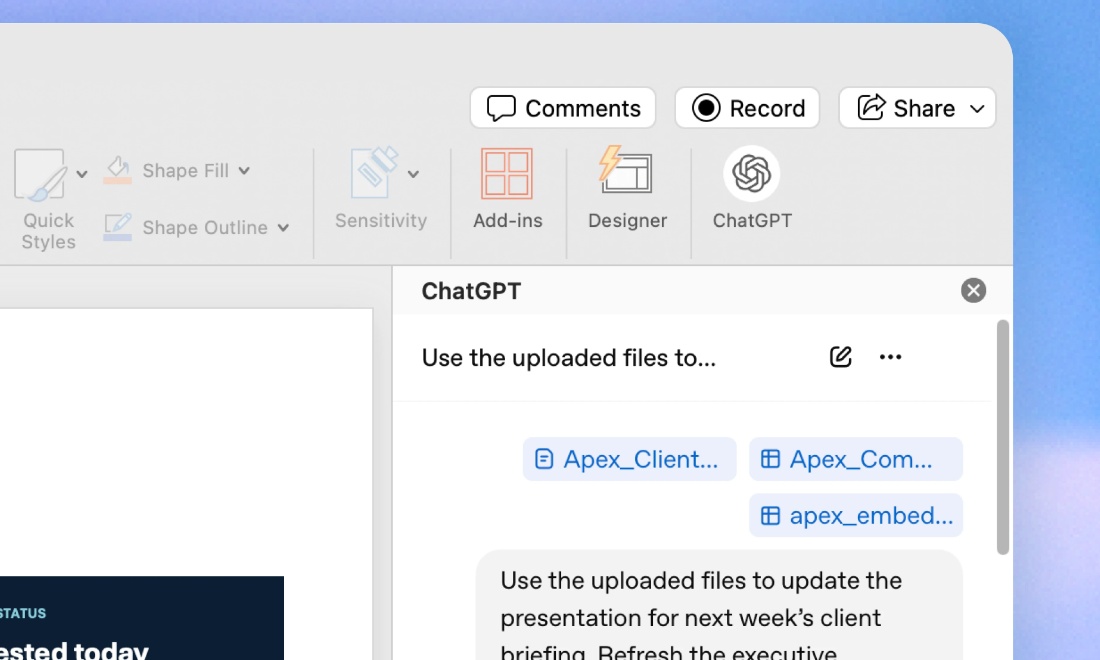Apply Shape Outline pen icon
Viewport: 1100px width, 660px height.
tap(118, 227)
